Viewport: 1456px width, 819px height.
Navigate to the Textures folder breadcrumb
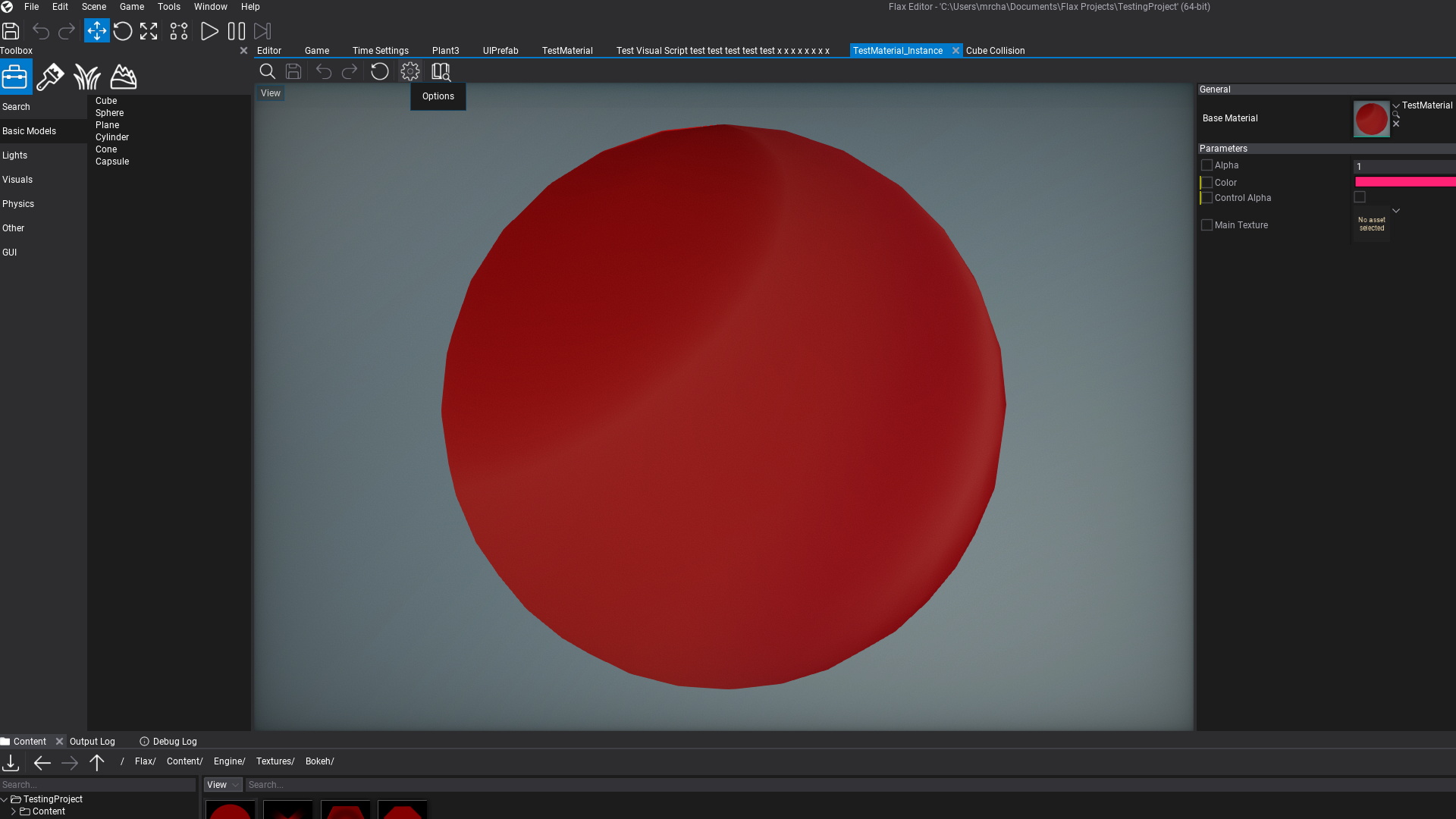coord(275,761)
